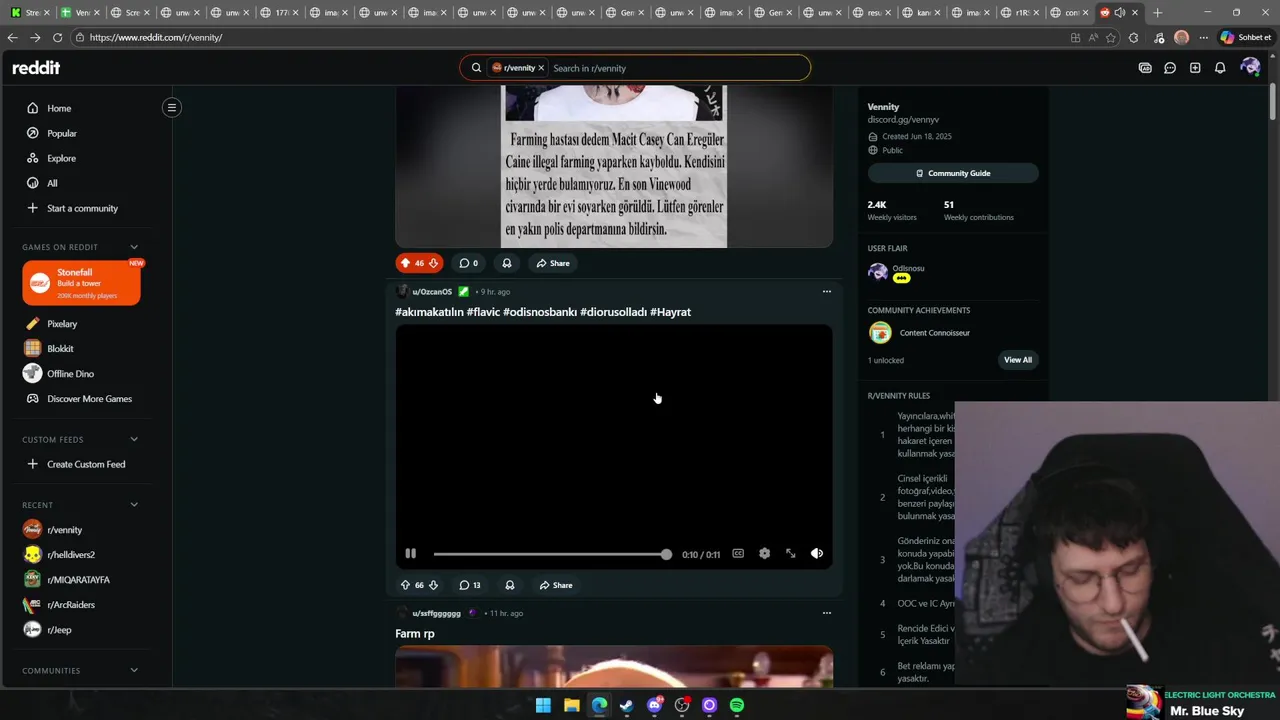Image resolution: width=1280 pixels, height=720 pixels.
Task: Click browser reload button
Action: coord(57,37)
